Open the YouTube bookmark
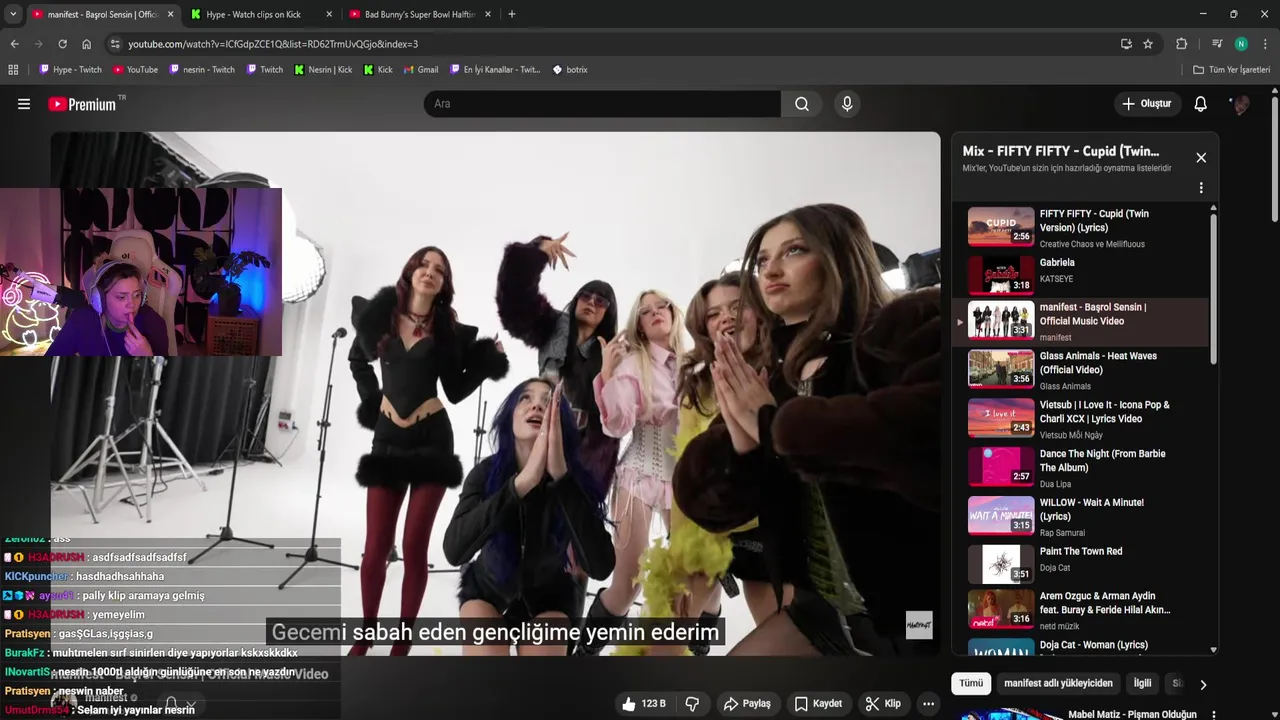This screenshot has height=720, width=1280. (x=136, y=70)
